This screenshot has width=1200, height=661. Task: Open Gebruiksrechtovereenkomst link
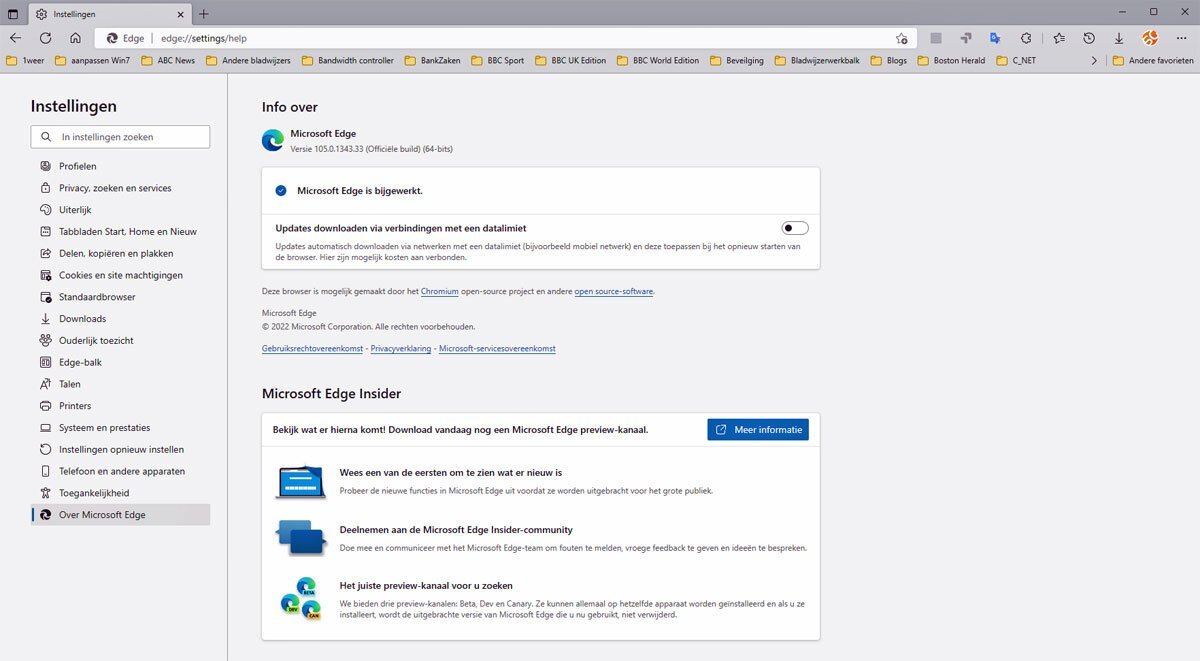(x=312, y=349)
